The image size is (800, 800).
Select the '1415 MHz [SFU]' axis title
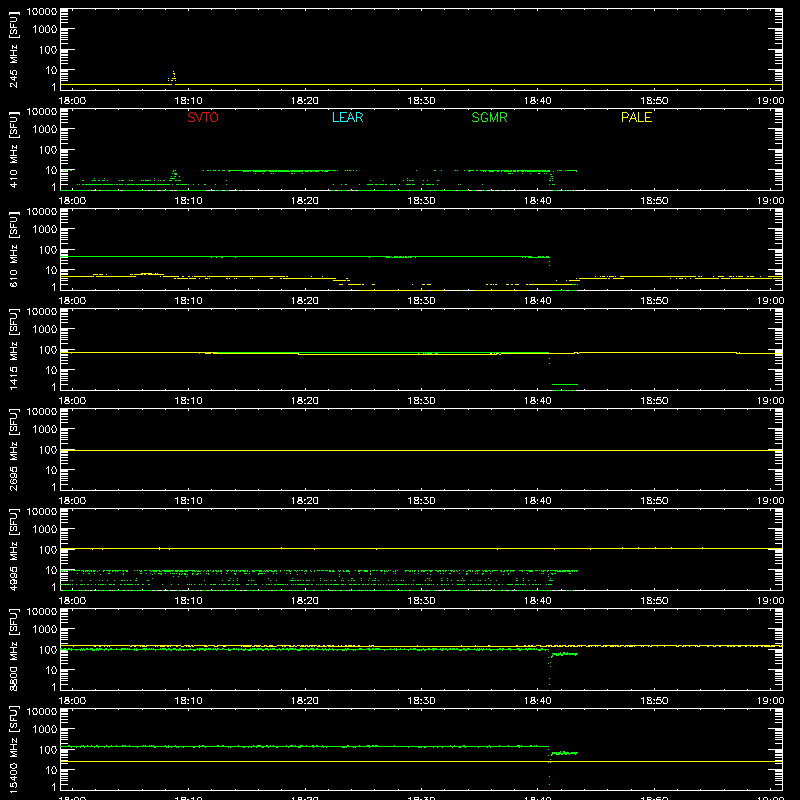(x=13, y=349)
